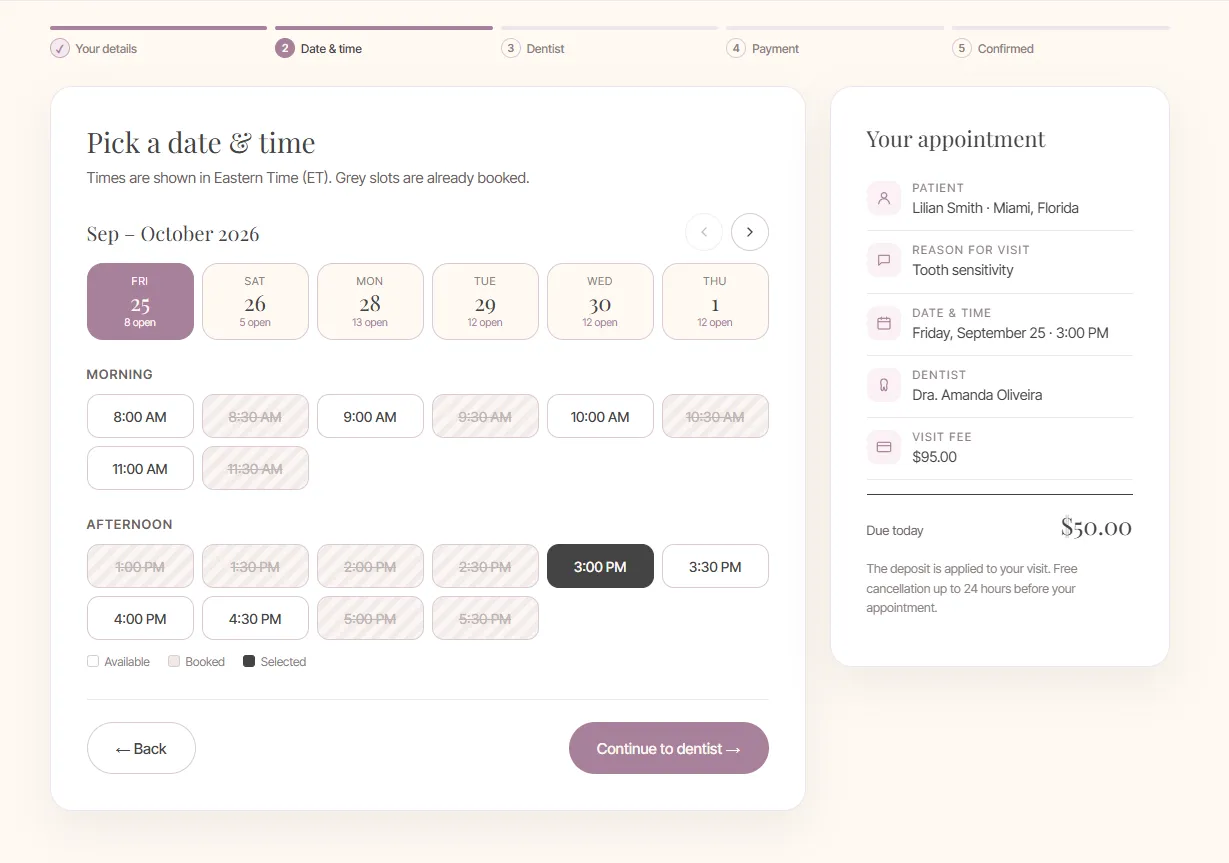The width and height of the screenshot is (1229, 863).
Task: Click the MORNING section label
Action: (120, 374)
